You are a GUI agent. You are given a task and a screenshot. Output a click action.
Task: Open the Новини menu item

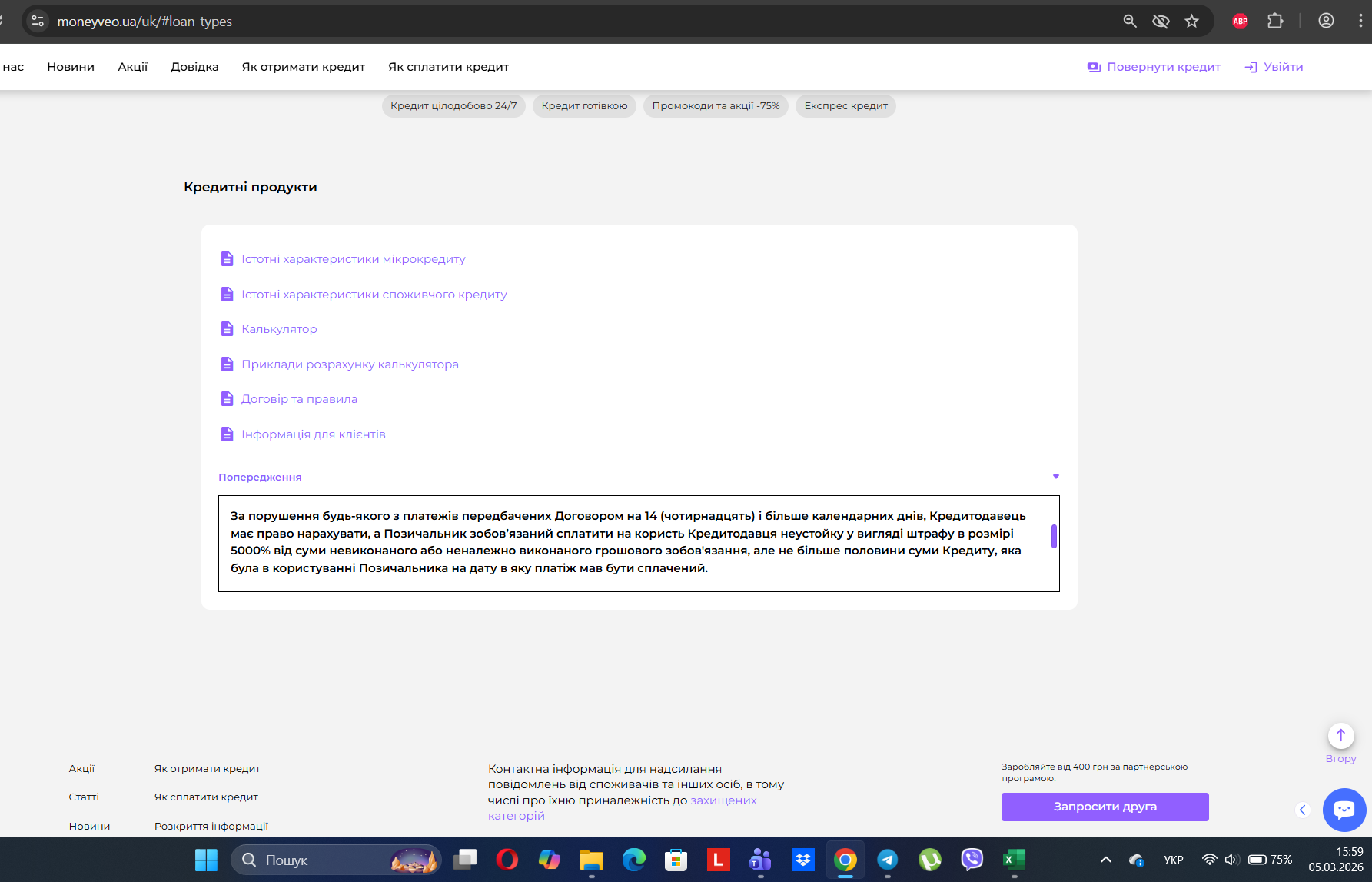click(71, 67)
